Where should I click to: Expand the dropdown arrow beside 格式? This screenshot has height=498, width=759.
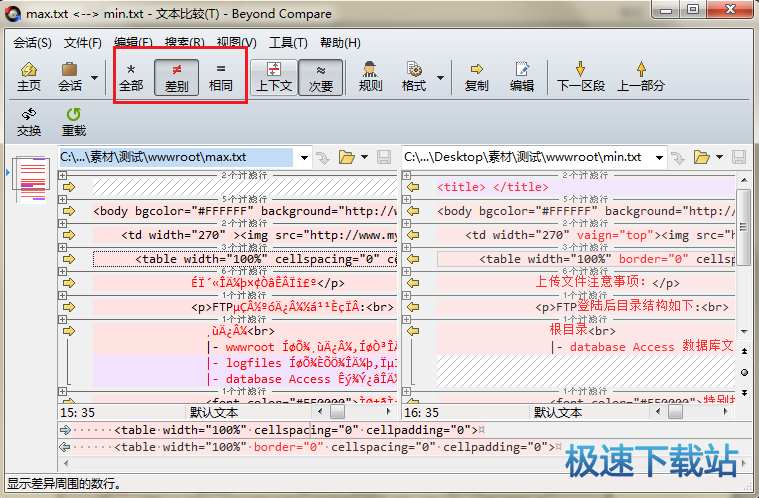point(440,77)
